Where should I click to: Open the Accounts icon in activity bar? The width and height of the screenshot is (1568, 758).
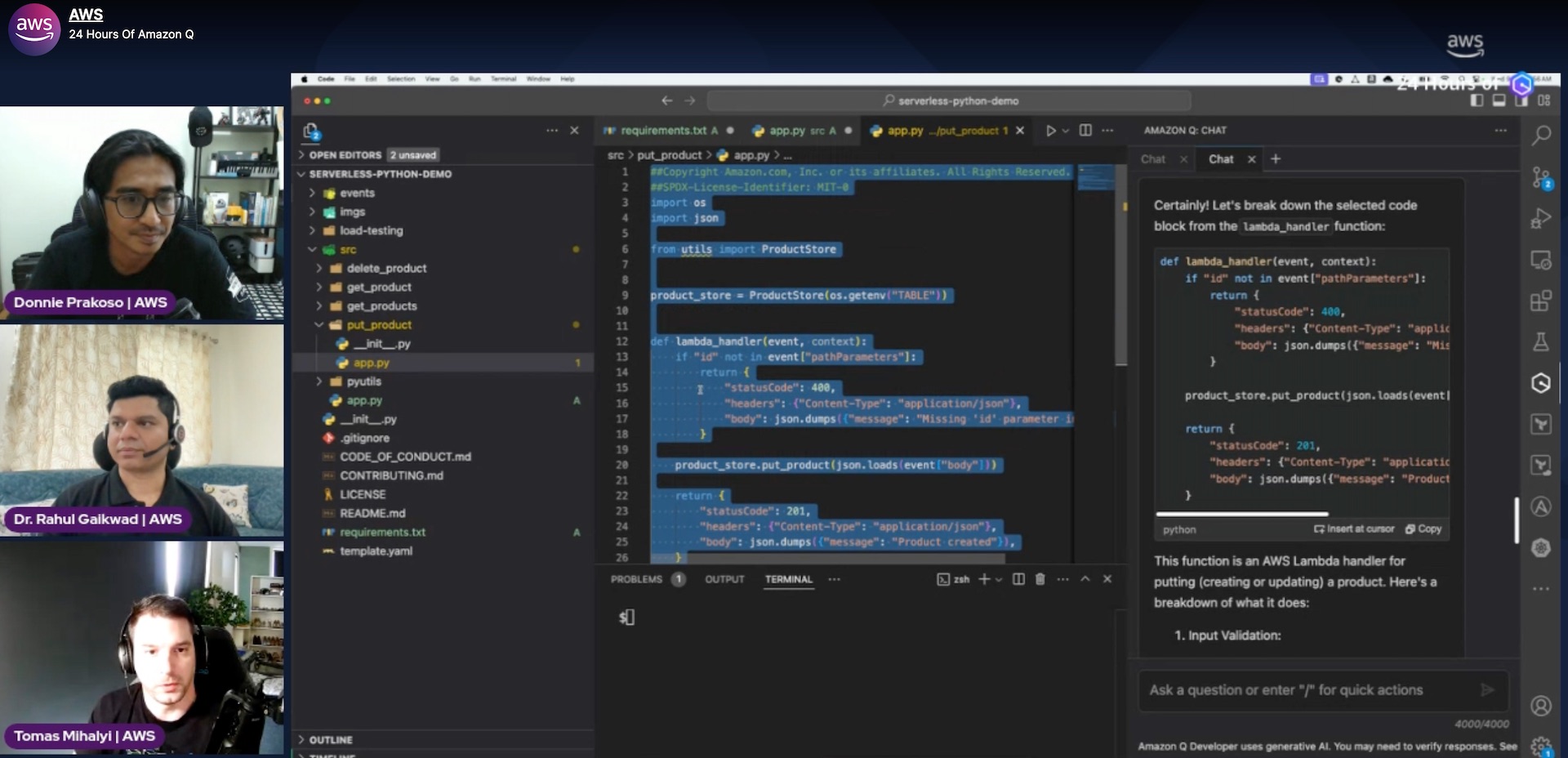pyautogui.click(x=1541, y=706)
